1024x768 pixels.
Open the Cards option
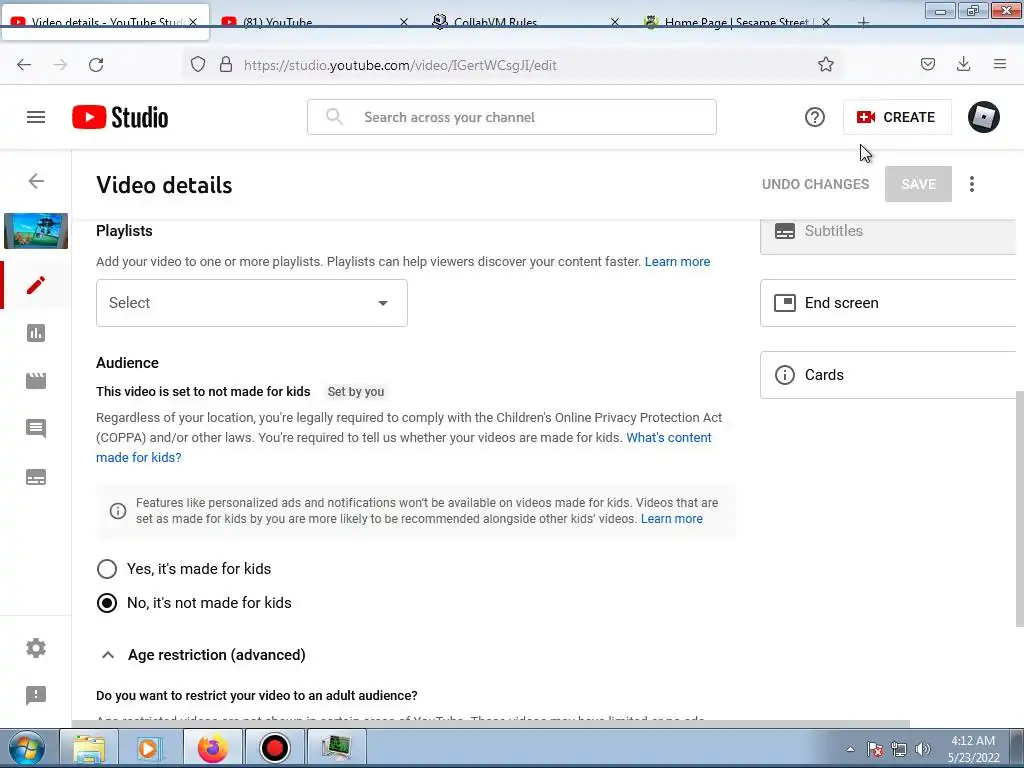888,375
